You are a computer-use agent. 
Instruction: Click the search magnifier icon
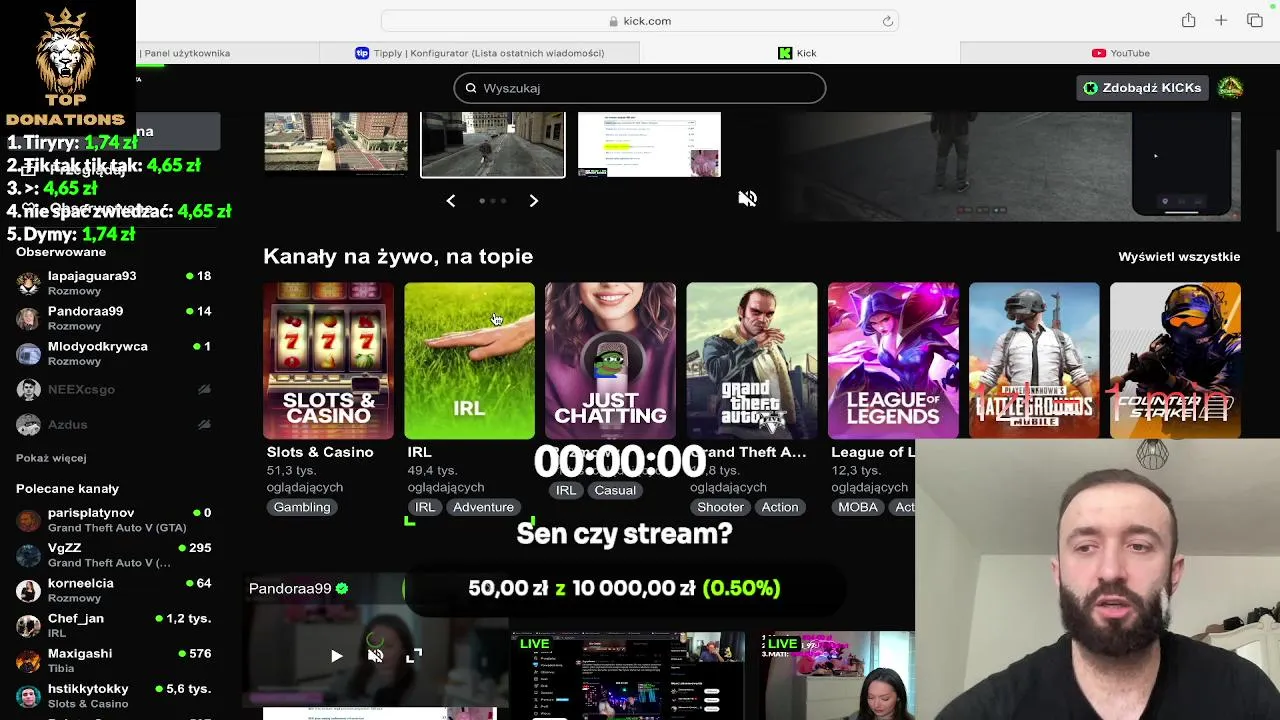point(471,88)
